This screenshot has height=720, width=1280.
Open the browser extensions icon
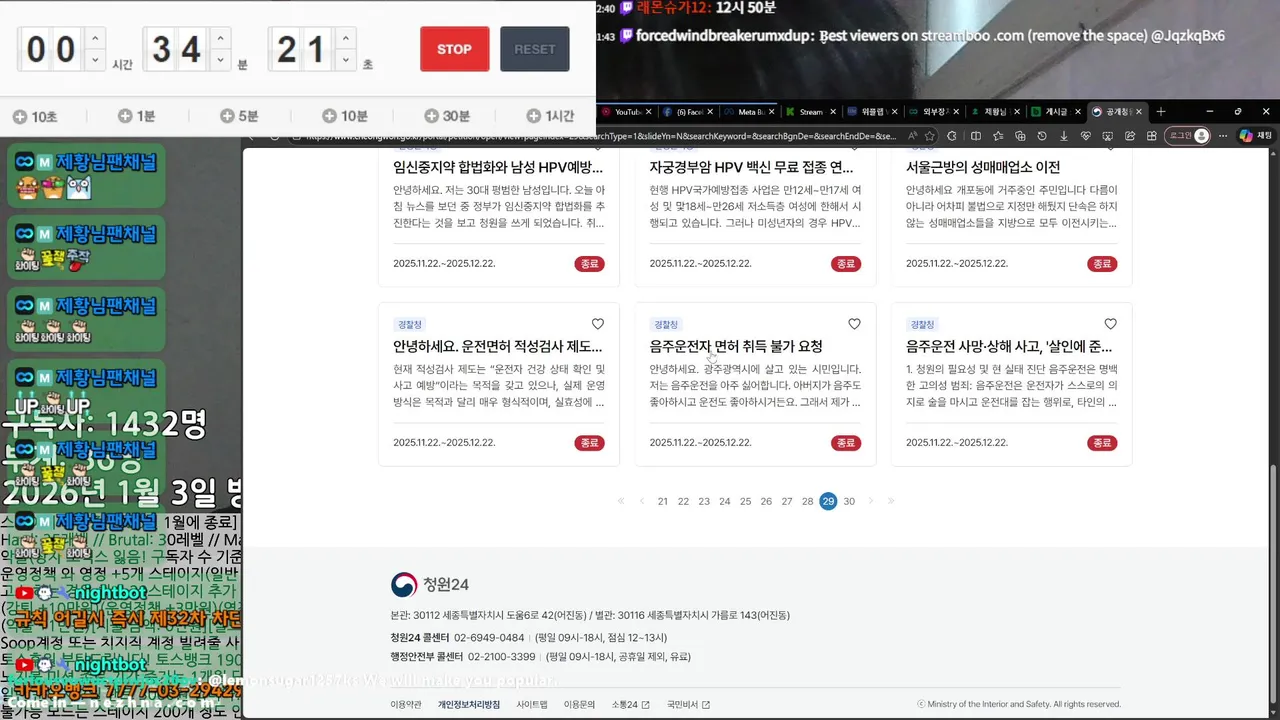pyautogui.click(x=951, y=136)
